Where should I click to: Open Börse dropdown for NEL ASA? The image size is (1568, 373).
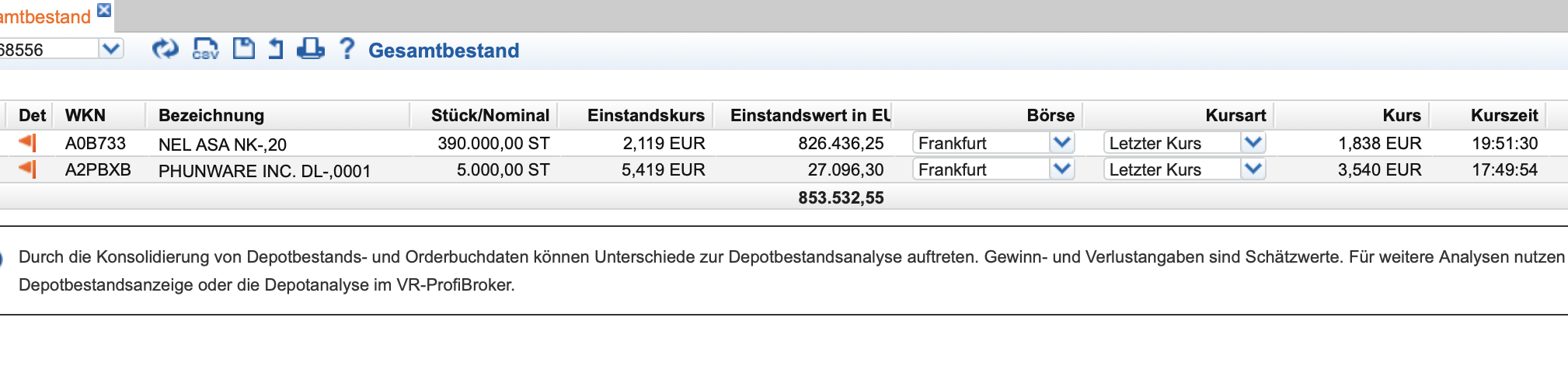(x=1061, y=142)
